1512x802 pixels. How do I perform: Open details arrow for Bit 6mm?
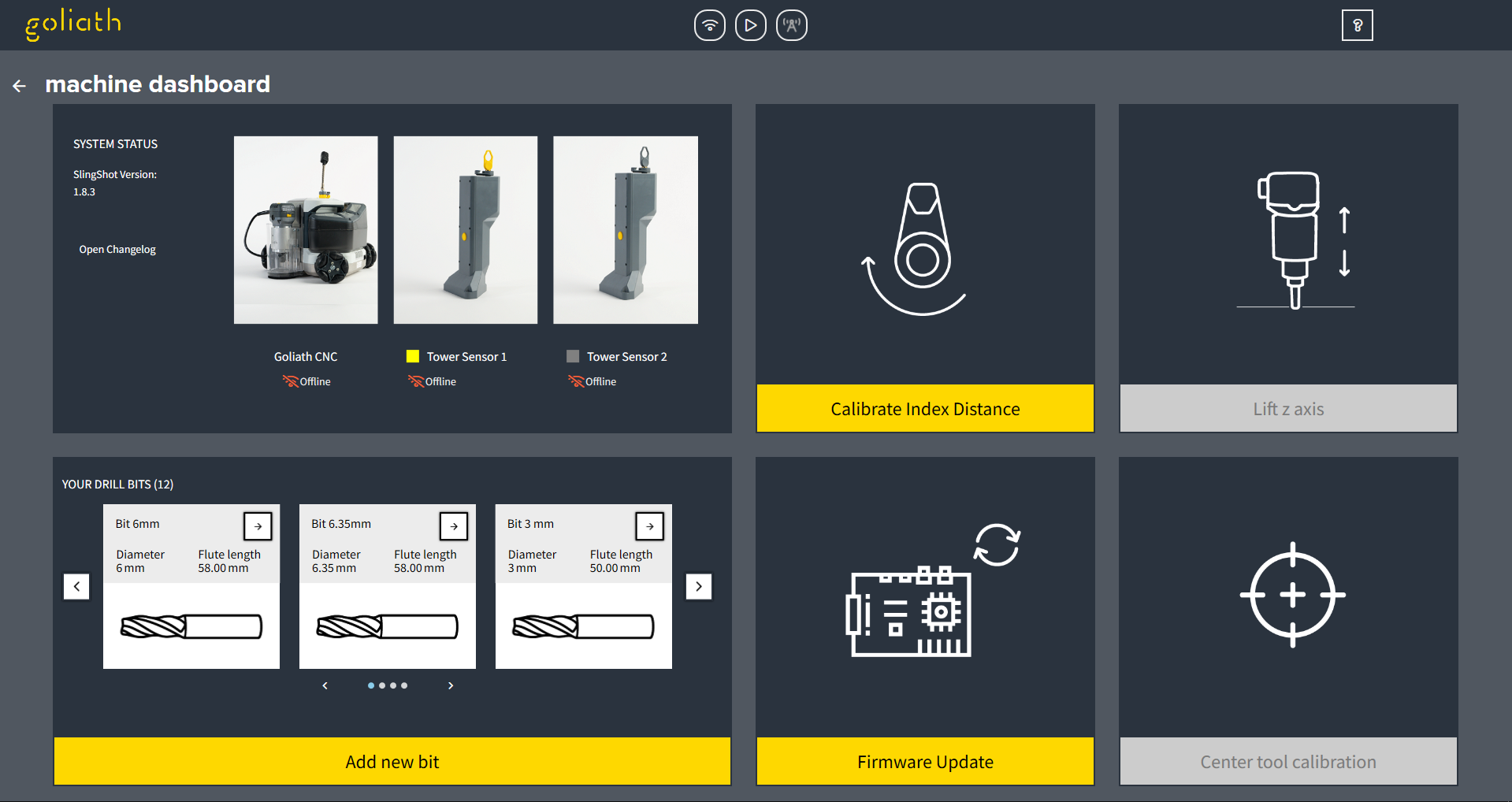tap(258, 526)
